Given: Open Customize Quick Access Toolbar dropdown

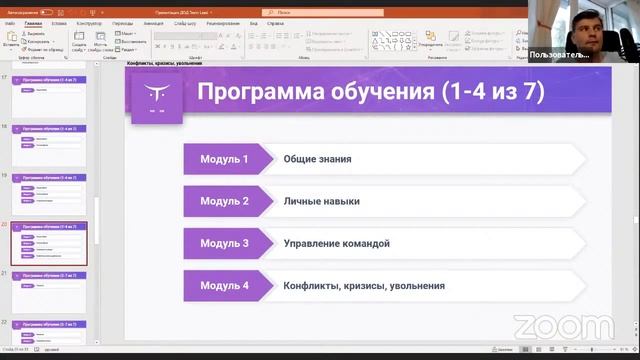Looking at the screenshot, I should click(102, 13).
